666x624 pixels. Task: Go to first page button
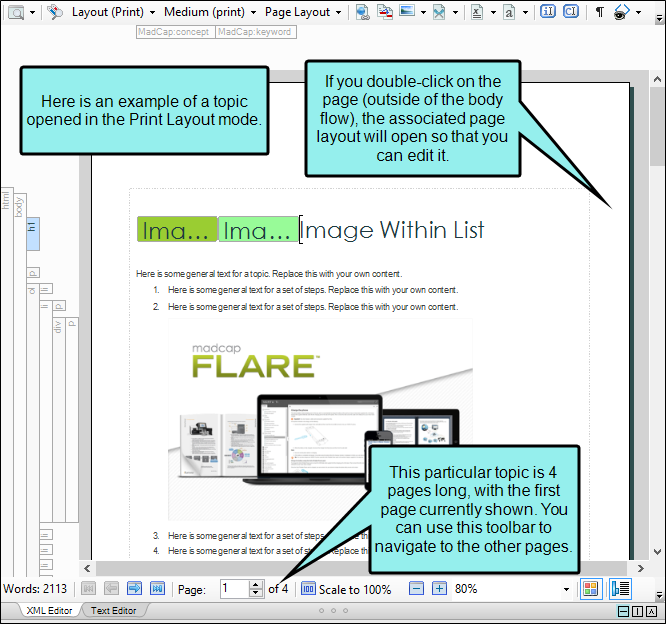click(88, 589)
